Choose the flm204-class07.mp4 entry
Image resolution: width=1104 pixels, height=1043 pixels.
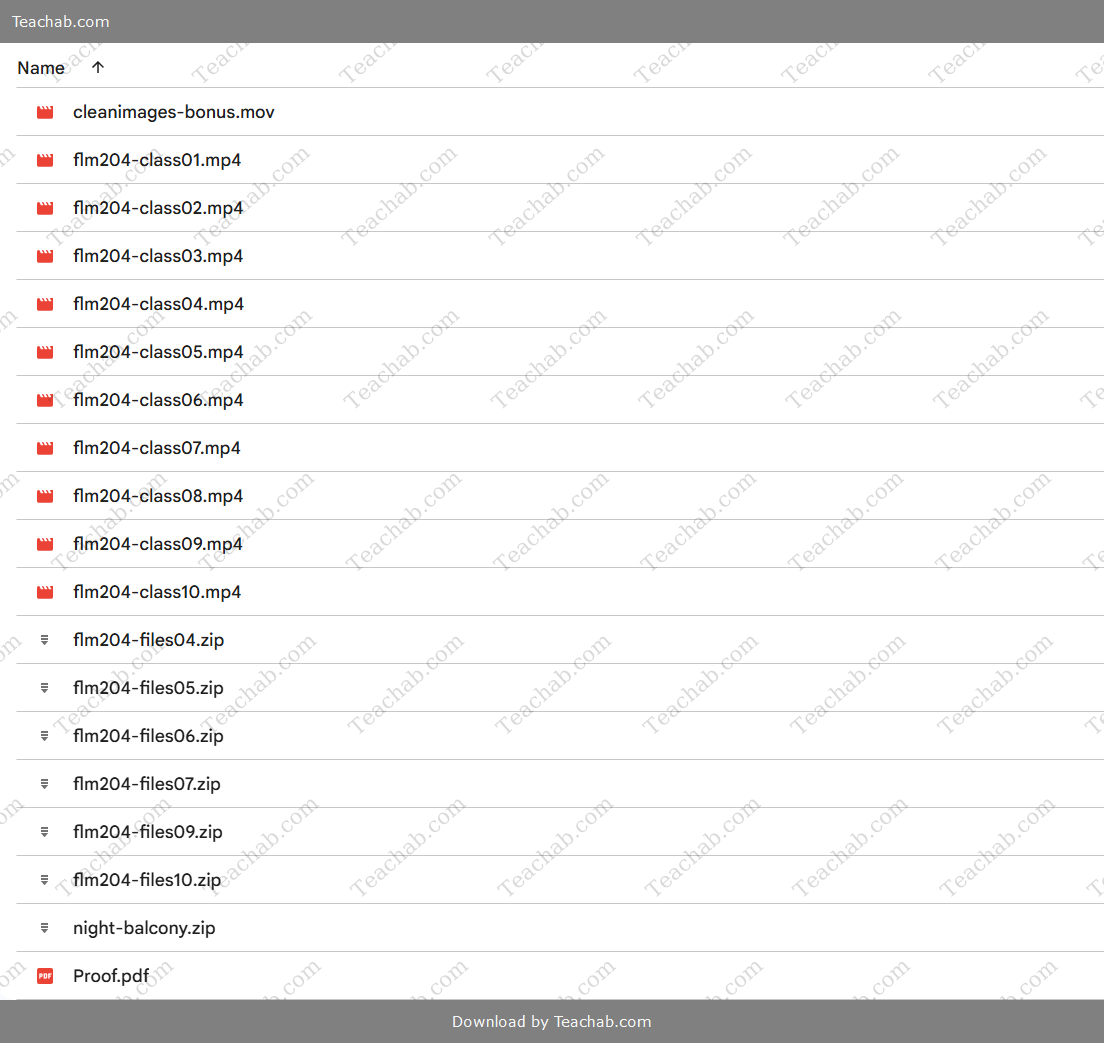coord(157,448)
